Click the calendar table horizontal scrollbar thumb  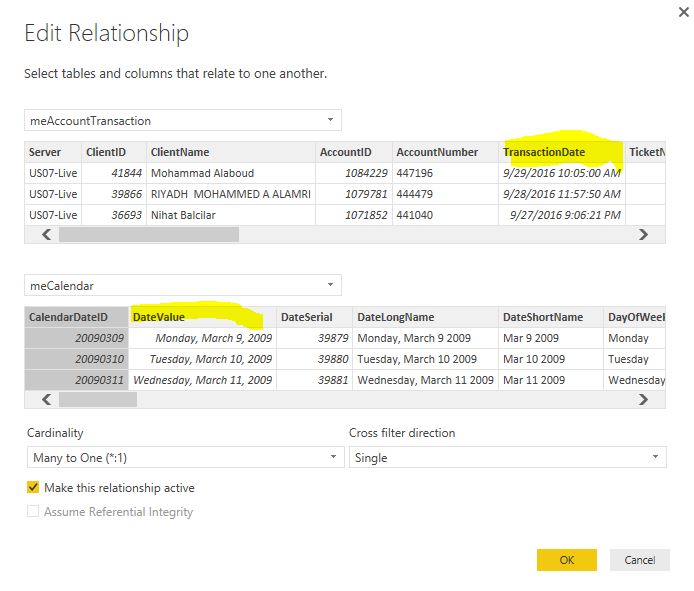(x=98, y=399)
